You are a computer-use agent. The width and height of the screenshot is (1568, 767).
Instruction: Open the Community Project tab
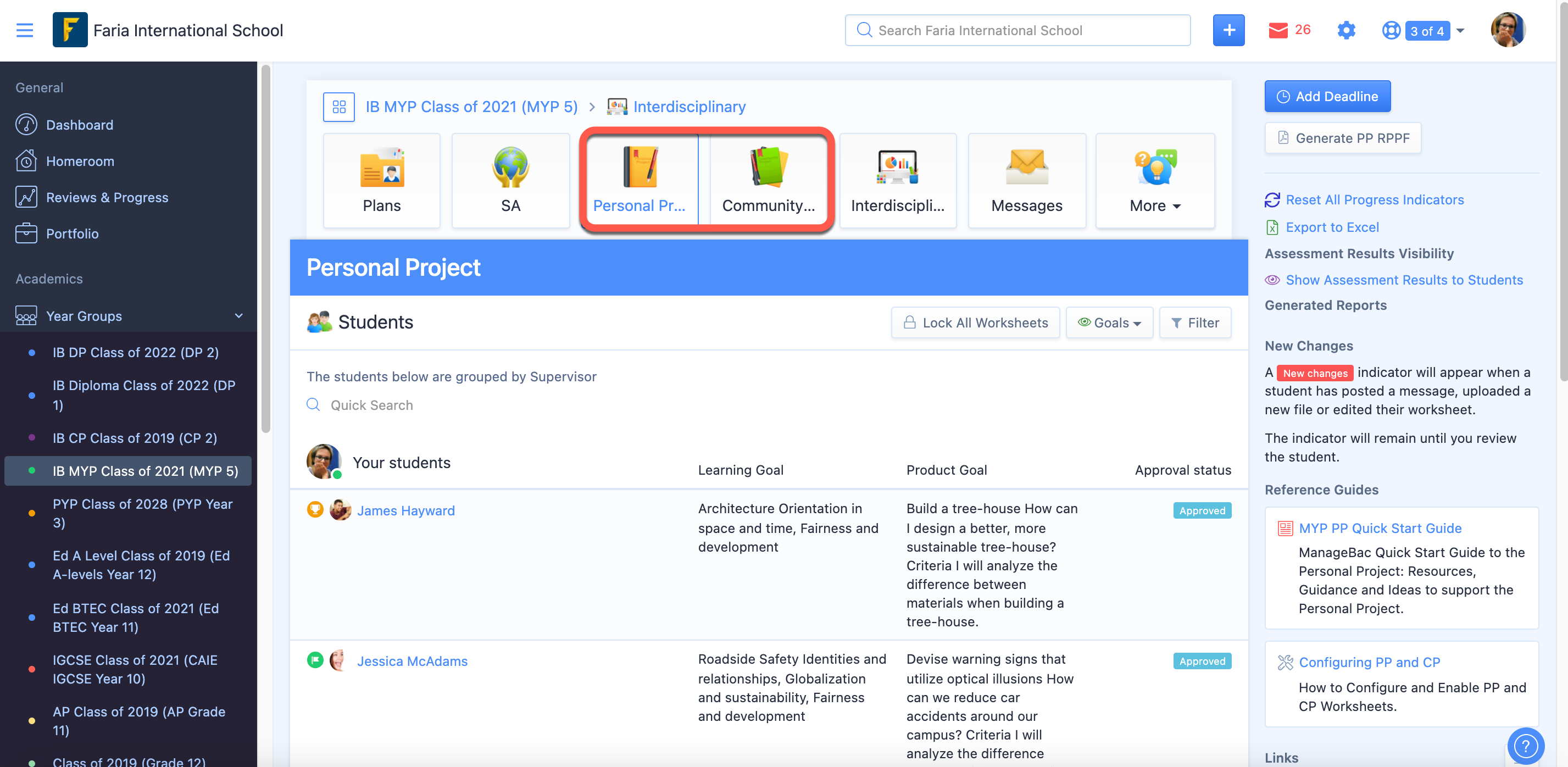point(768,180)
